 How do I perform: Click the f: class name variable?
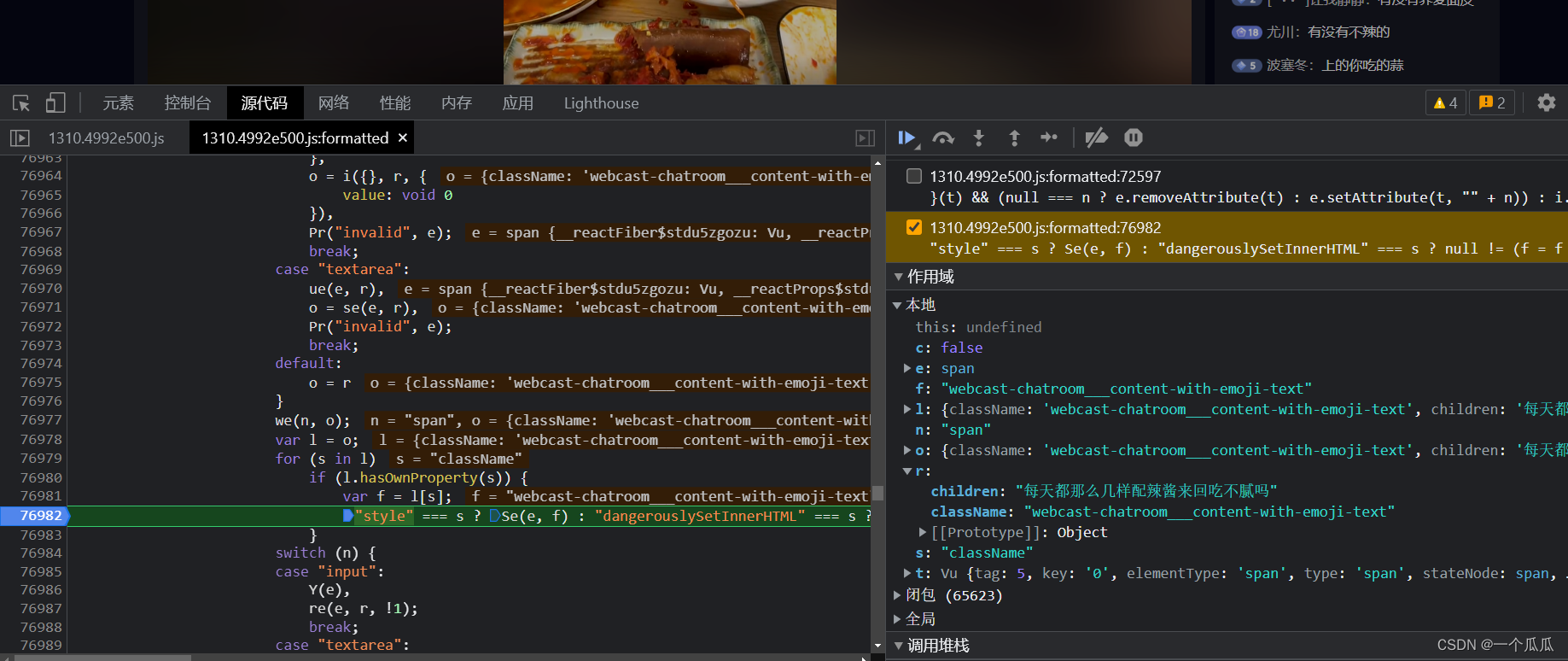point(1113,389)
